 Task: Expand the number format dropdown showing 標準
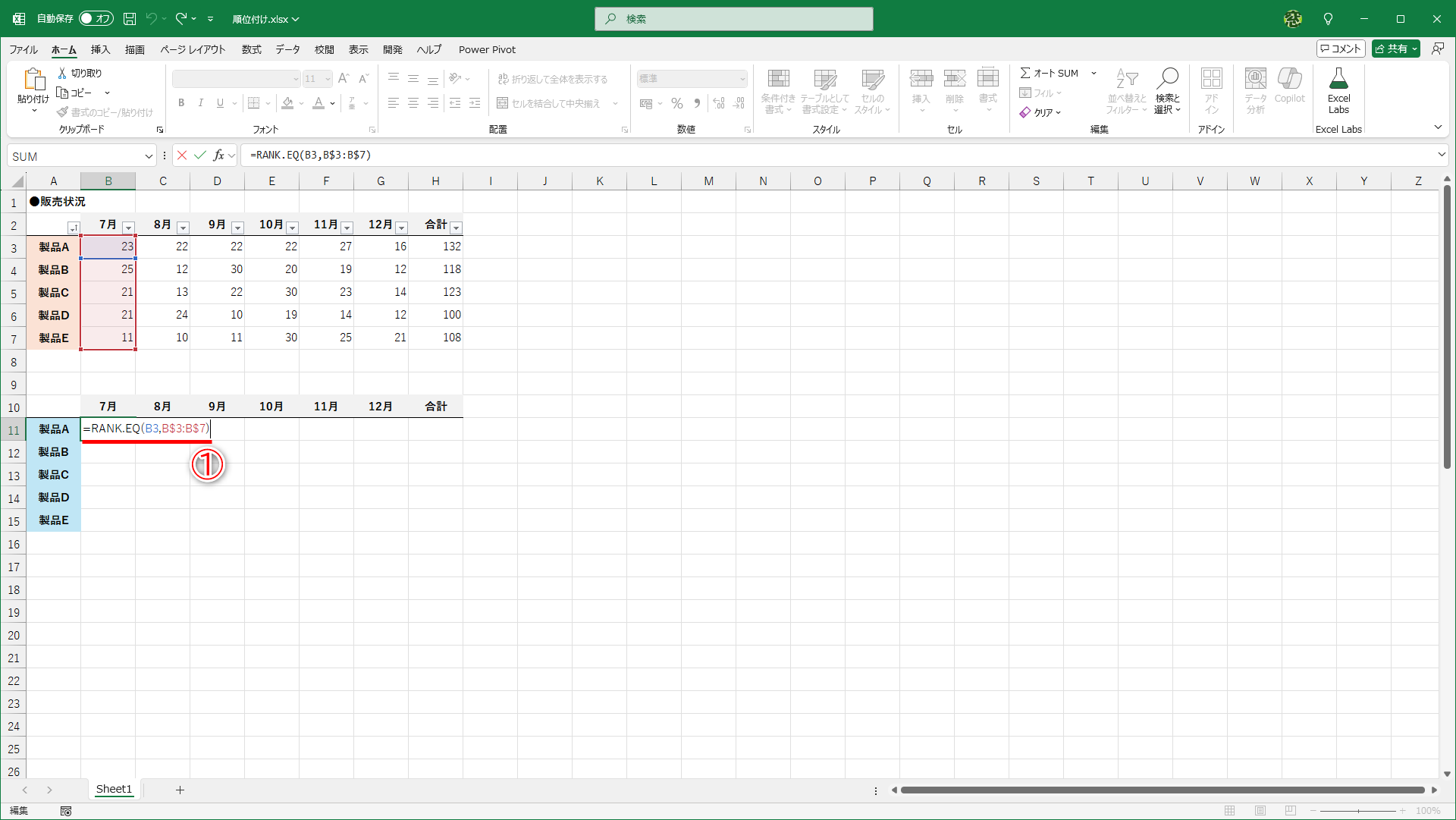coord(741,78)
